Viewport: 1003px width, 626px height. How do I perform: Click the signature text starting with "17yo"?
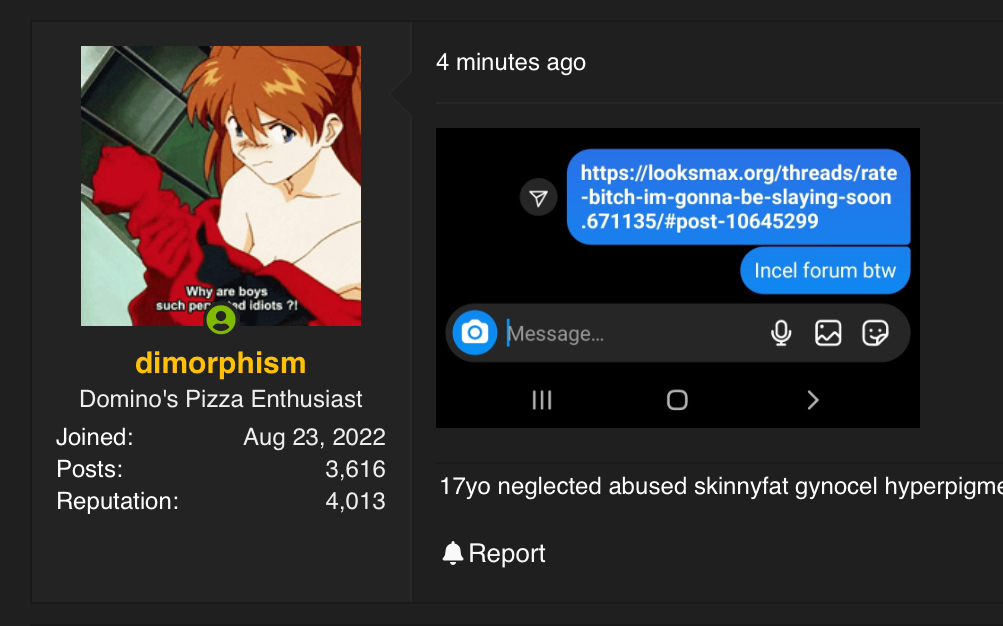coord(720,487)
